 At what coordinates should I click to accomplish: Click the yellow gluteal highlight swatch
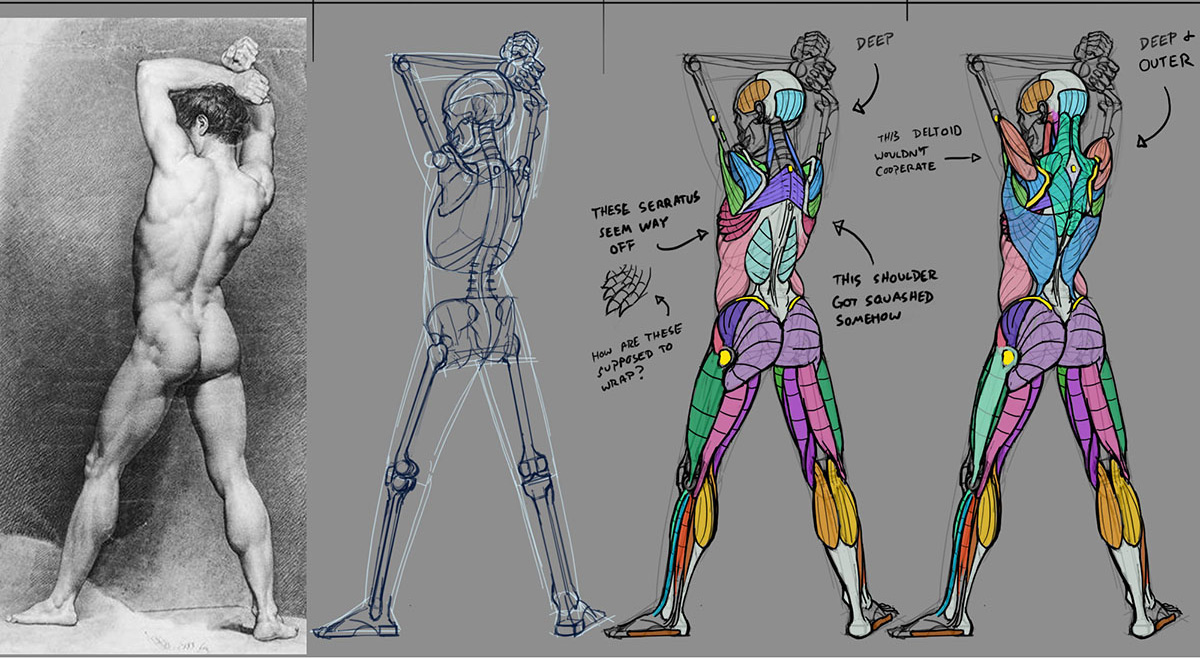pyautogui.click(x=723, y=356)
